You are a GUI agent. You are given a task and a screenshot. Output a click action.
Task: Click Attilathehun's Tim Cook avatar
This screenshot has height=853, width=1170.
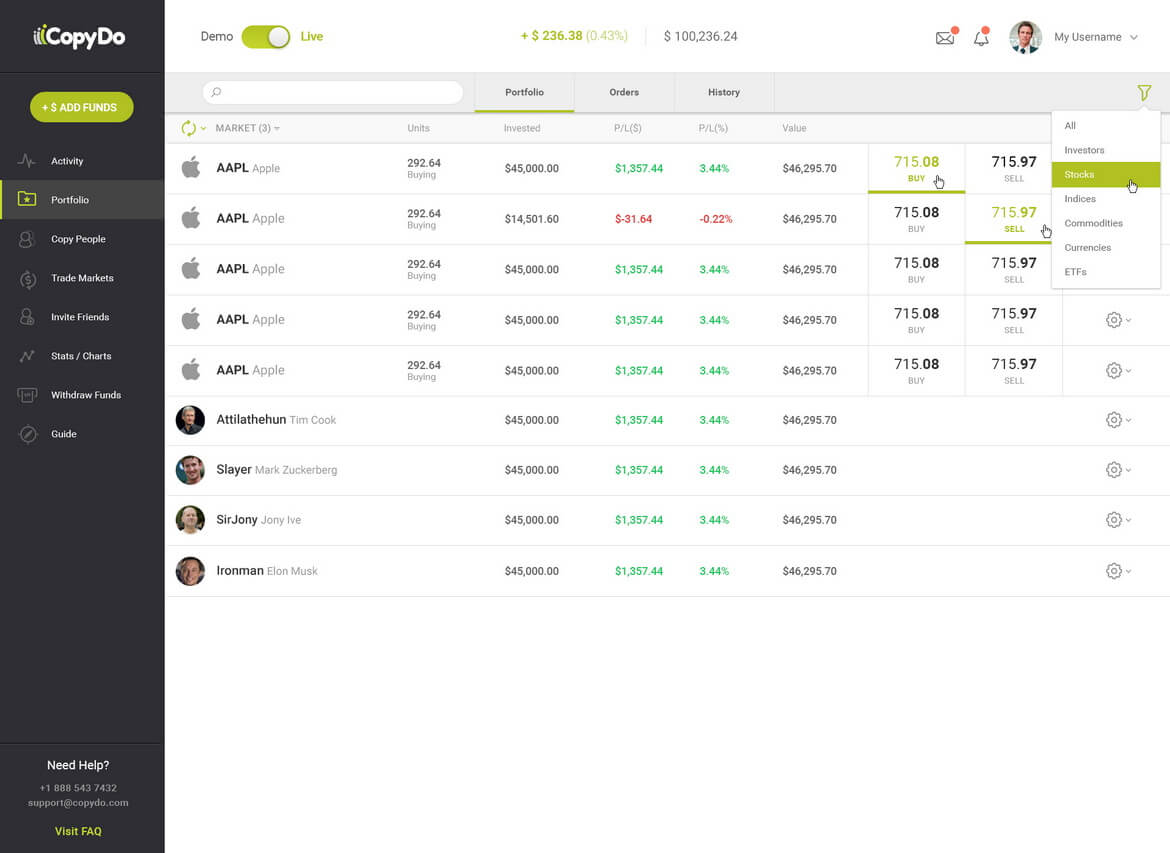[190, 420]
